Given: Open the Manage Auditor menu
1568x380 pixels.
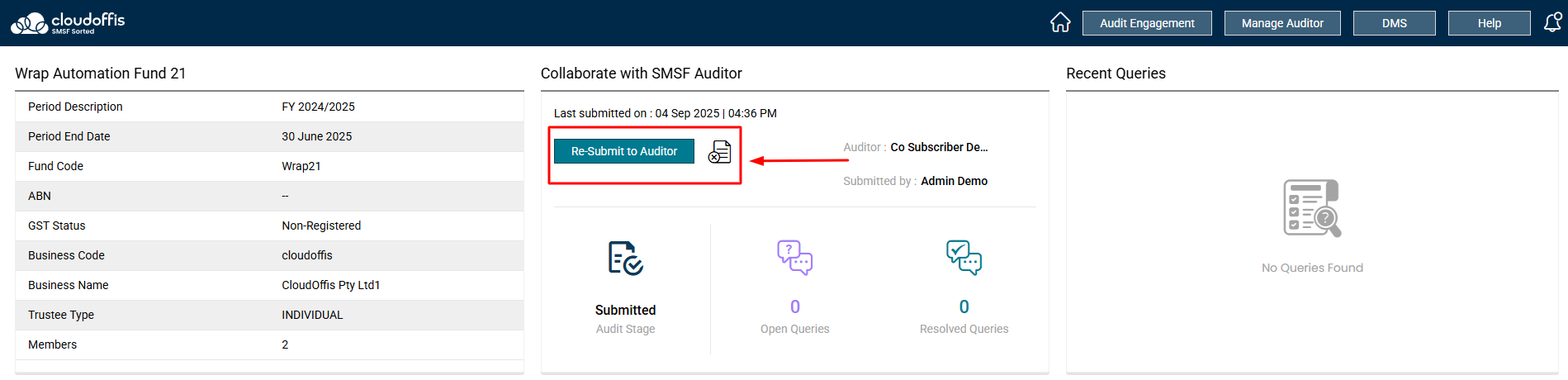Looking at the screenshot, I should pos(1281,23).
